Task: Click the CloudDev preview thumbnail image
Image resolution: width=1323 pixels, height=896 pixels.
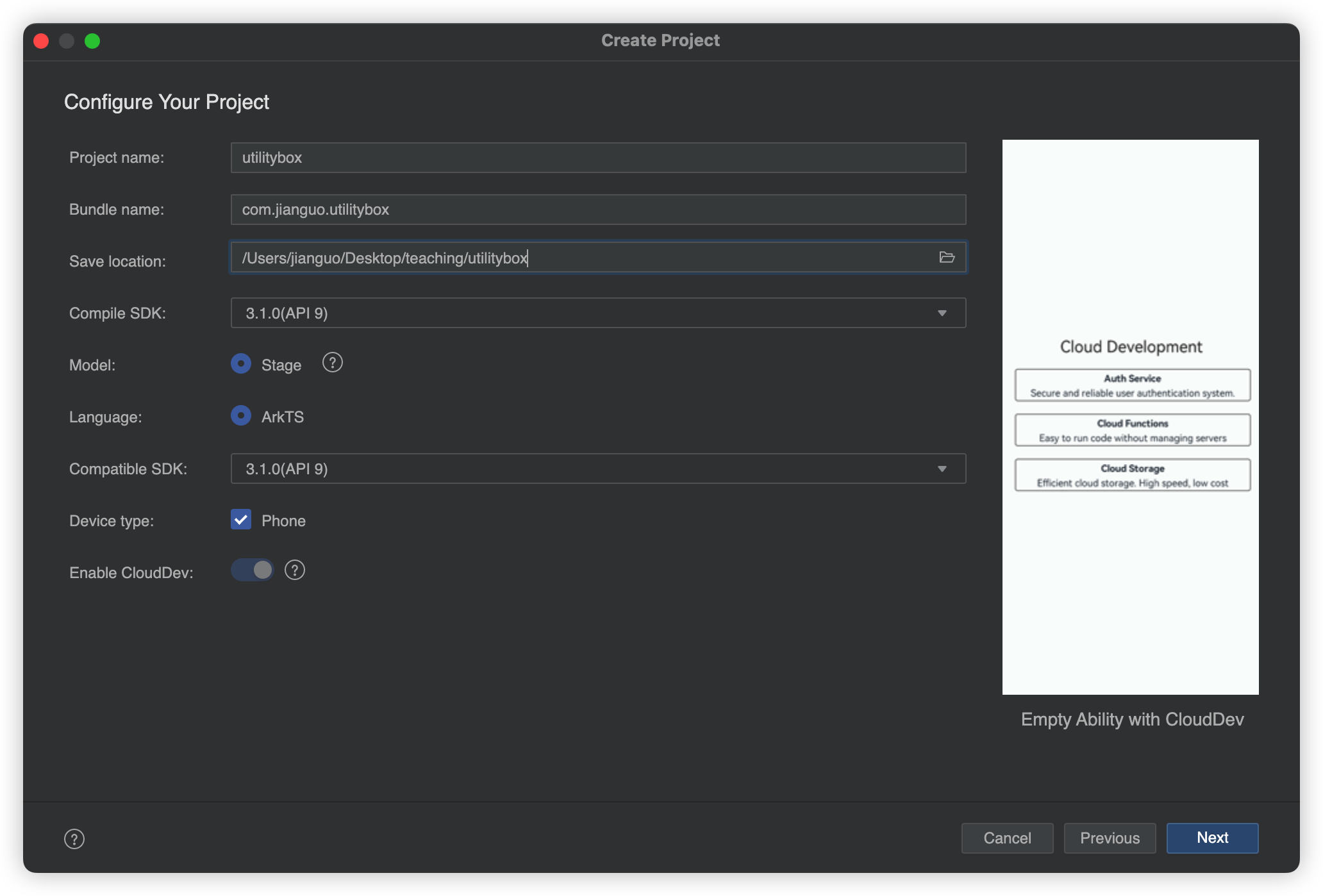Action: (1131, 417)
